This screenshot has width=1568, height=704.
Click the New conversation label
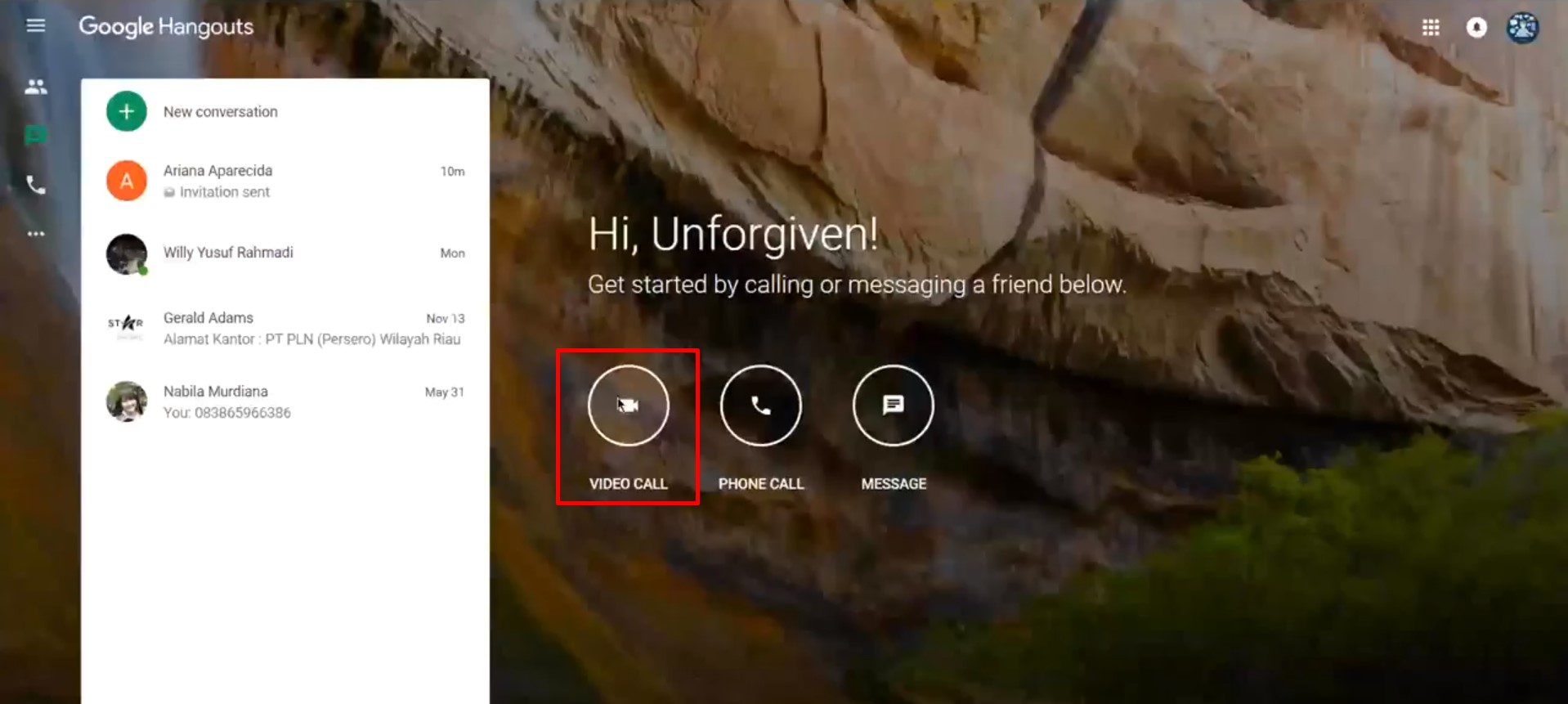point(221,112)
